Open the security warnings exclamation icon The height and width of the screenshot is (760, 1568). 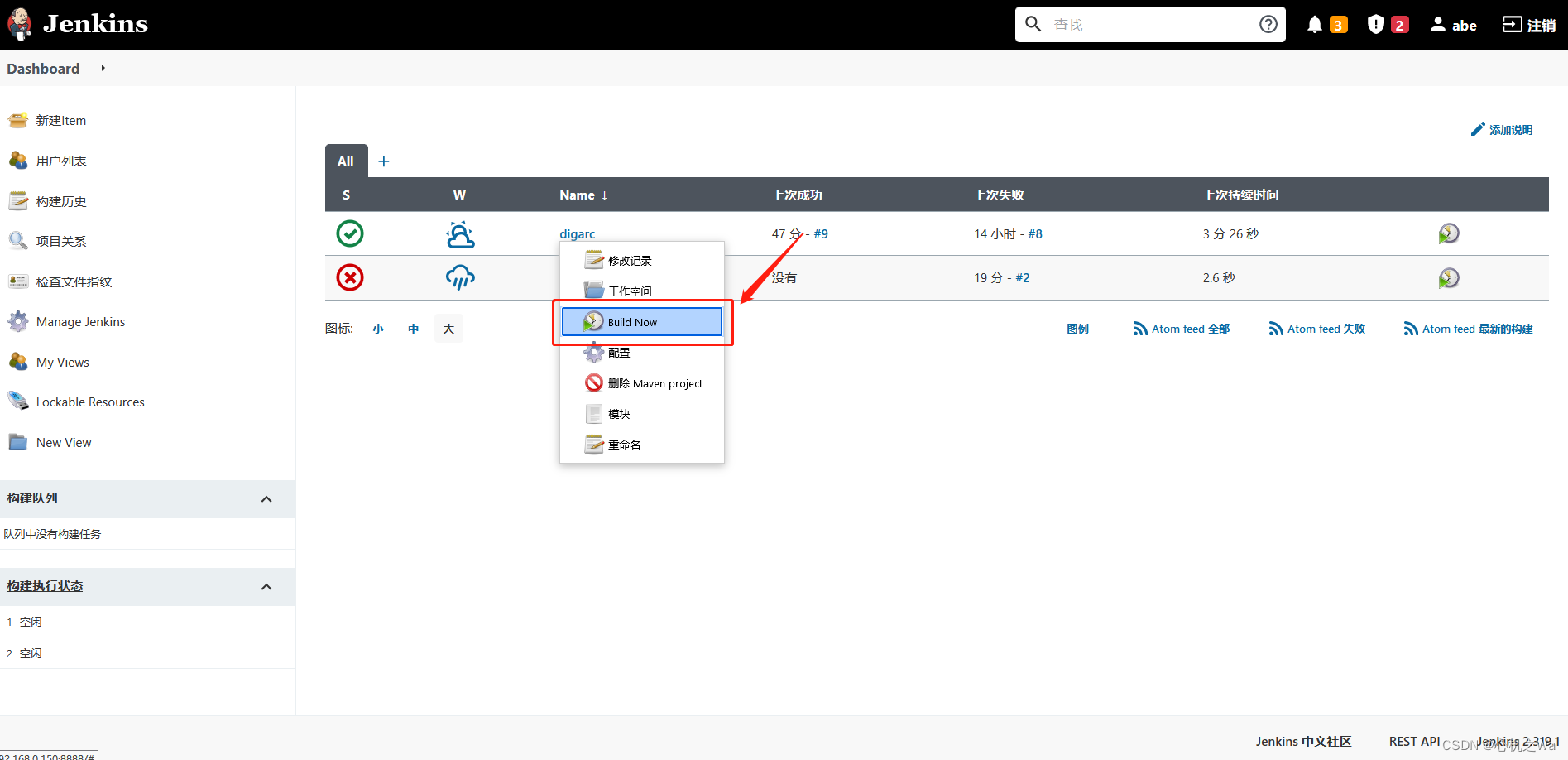coord(1375,24)
